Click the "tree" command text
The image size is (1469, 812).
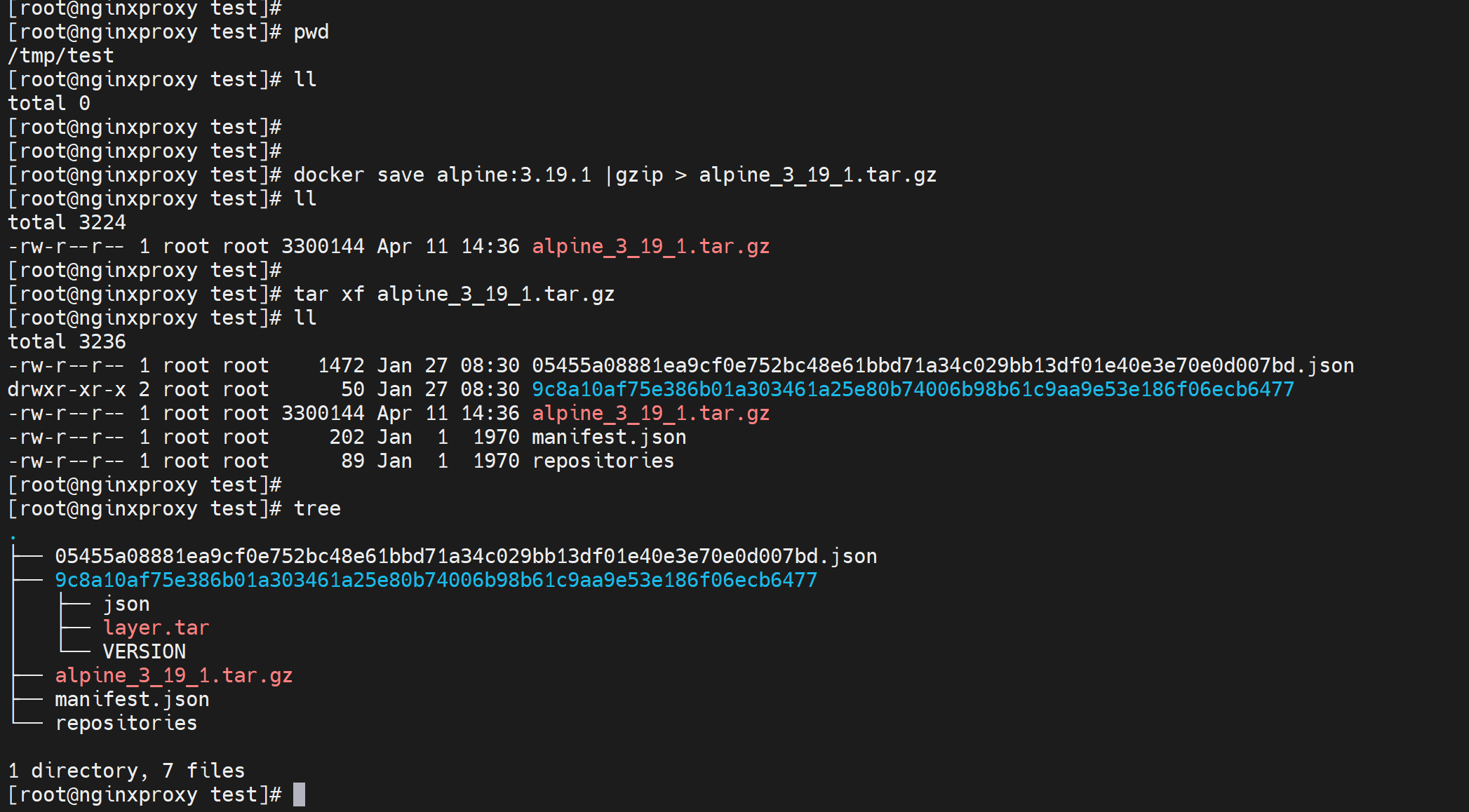pos(317,509)
